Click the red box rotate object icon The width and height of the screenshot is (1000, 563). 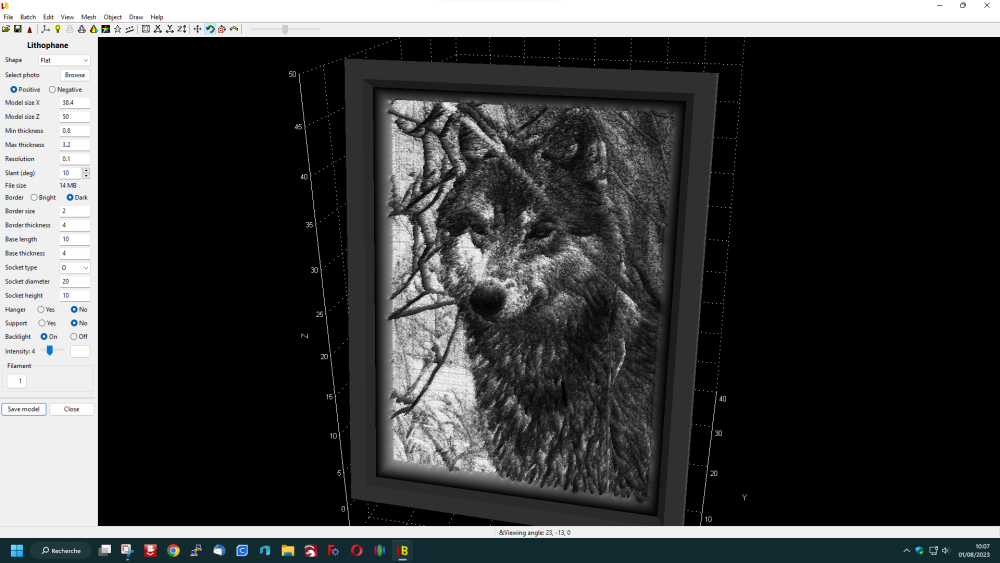222,29
